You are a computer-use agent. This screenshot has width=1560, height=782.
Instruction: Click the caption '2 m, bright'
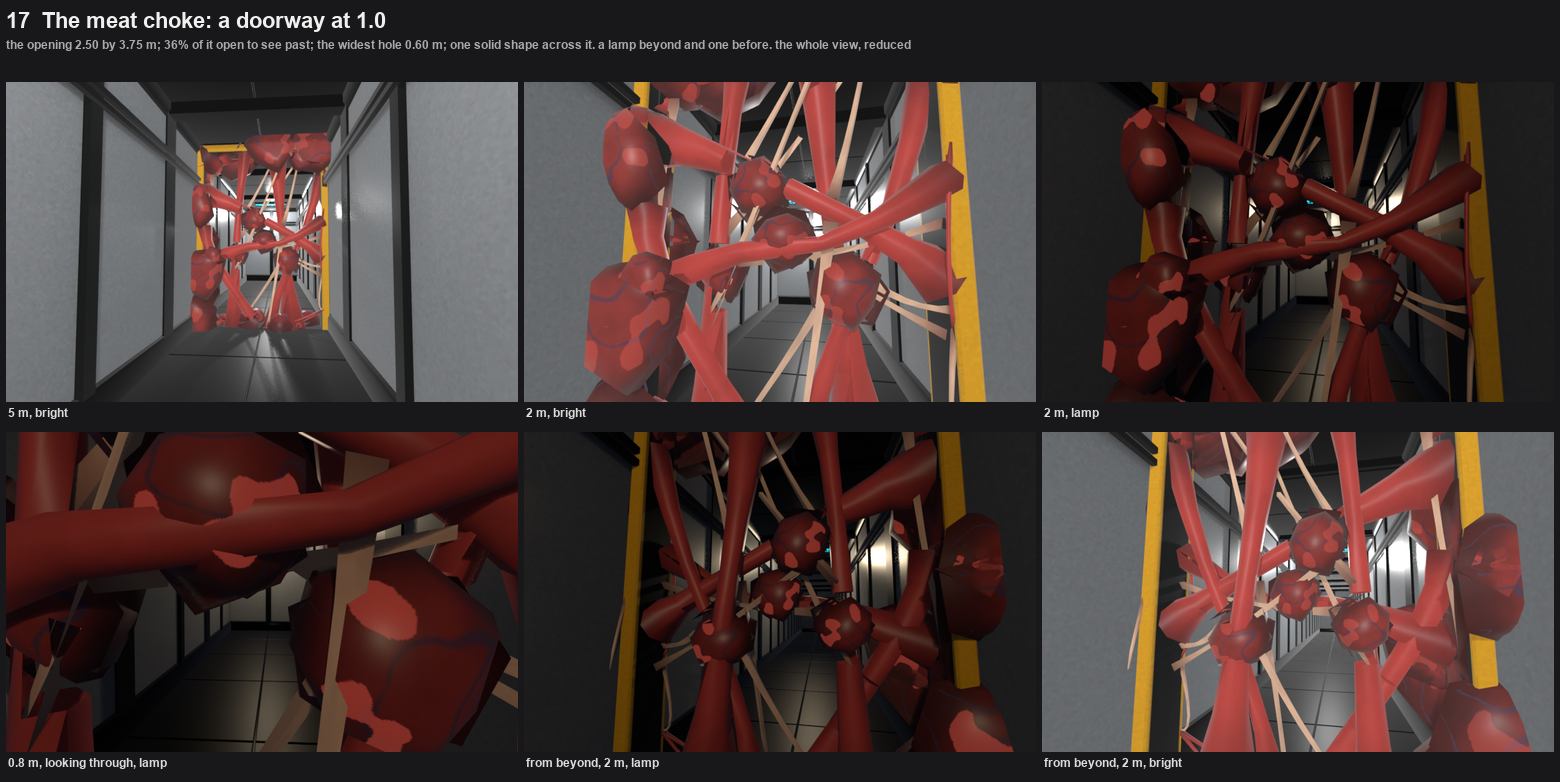tap(556, 413)
